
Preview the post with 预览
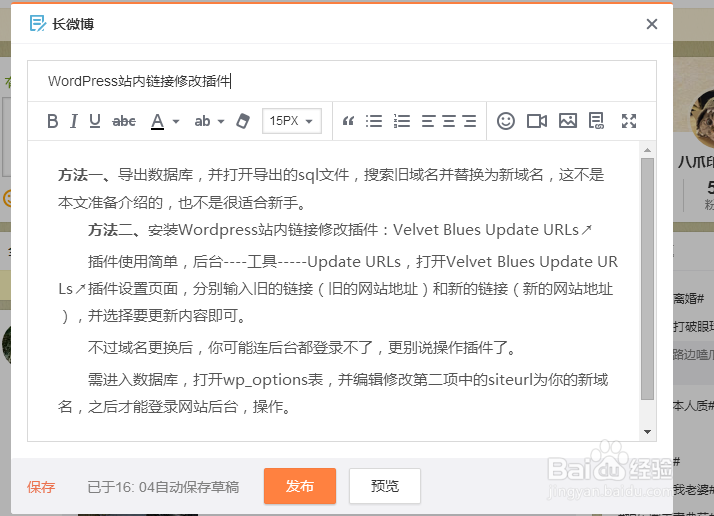click(x=385, y=486)
